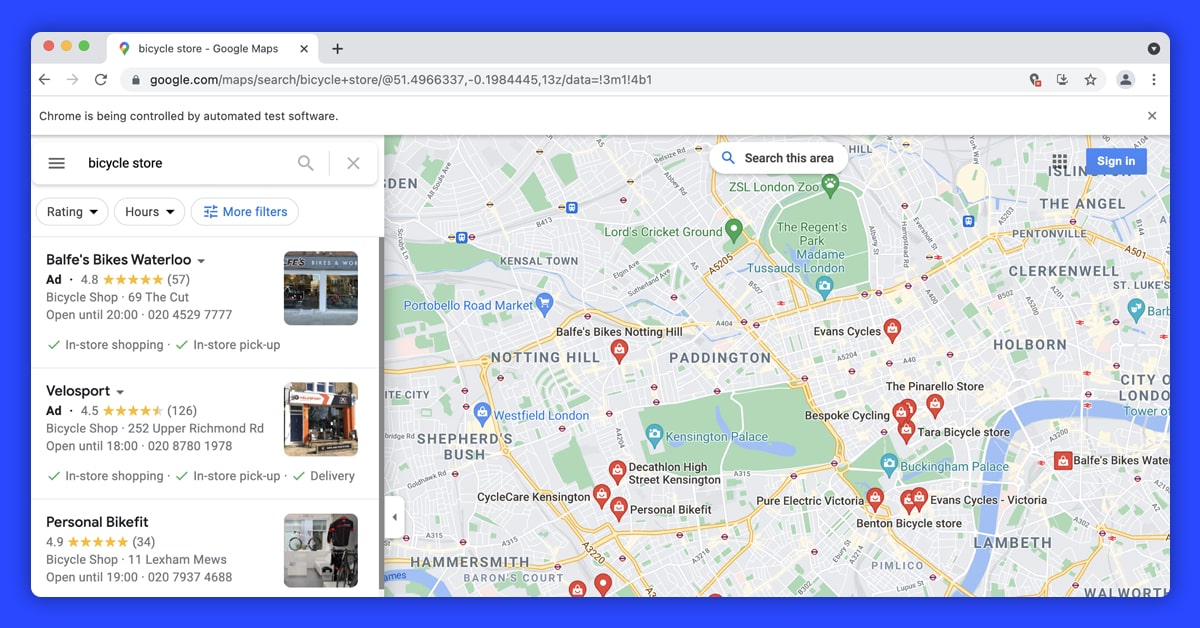Open the Personal Bikefit photo thumbnail

[321, 551]
